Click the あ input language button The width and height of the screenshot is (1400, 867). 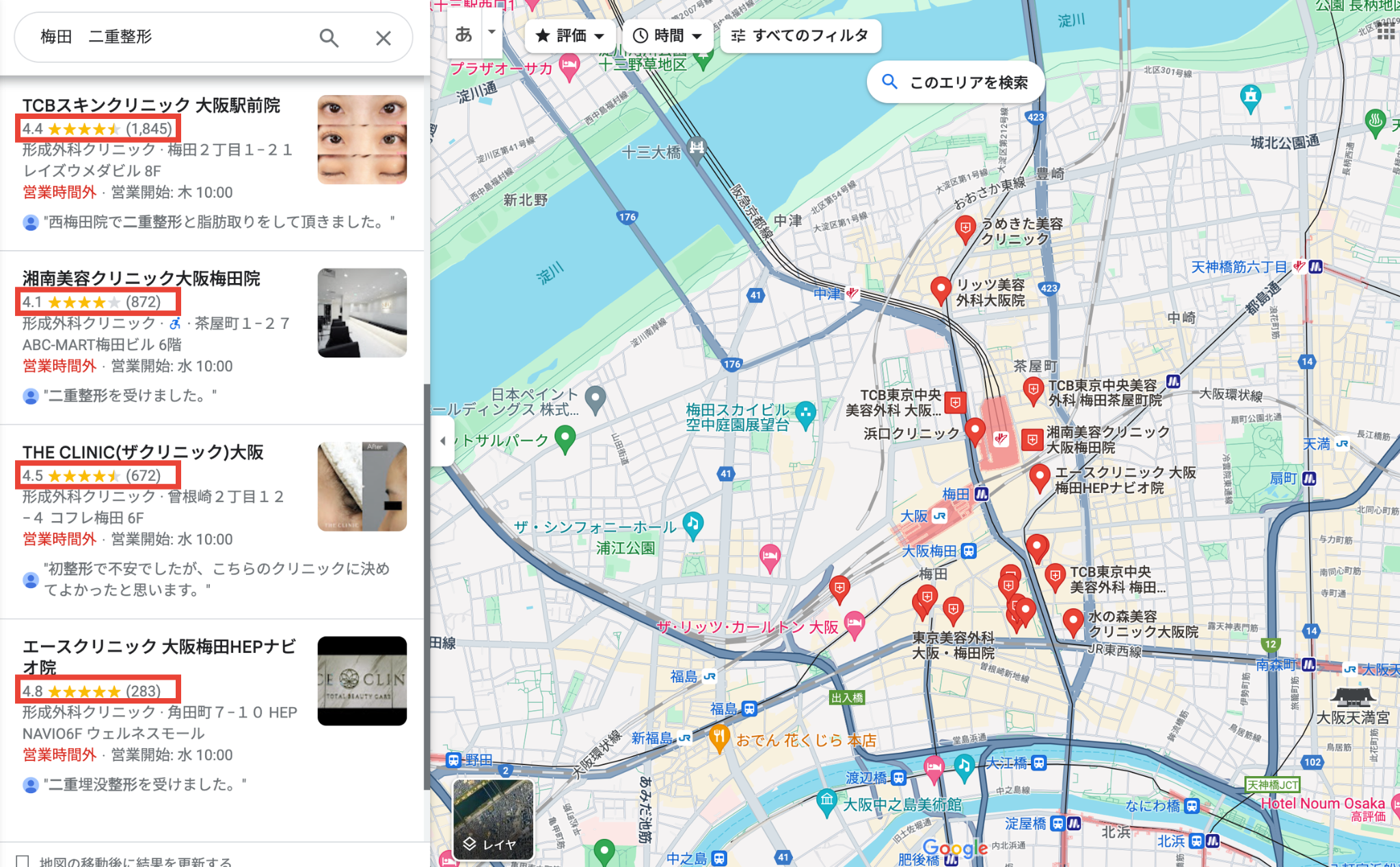click(464, 34)
